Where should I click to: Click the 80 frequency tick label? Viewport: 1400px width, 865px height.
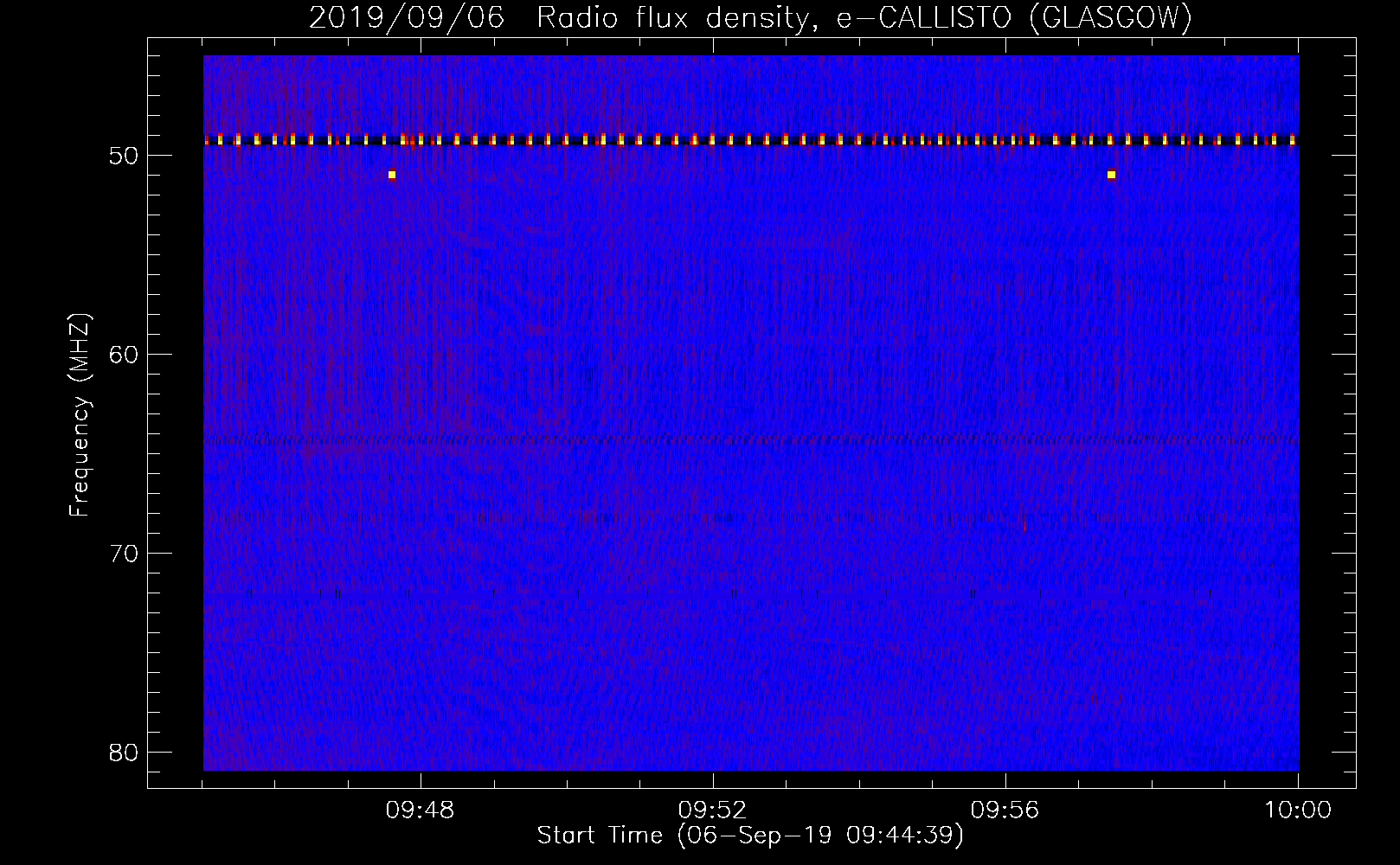tap(125, 753)
